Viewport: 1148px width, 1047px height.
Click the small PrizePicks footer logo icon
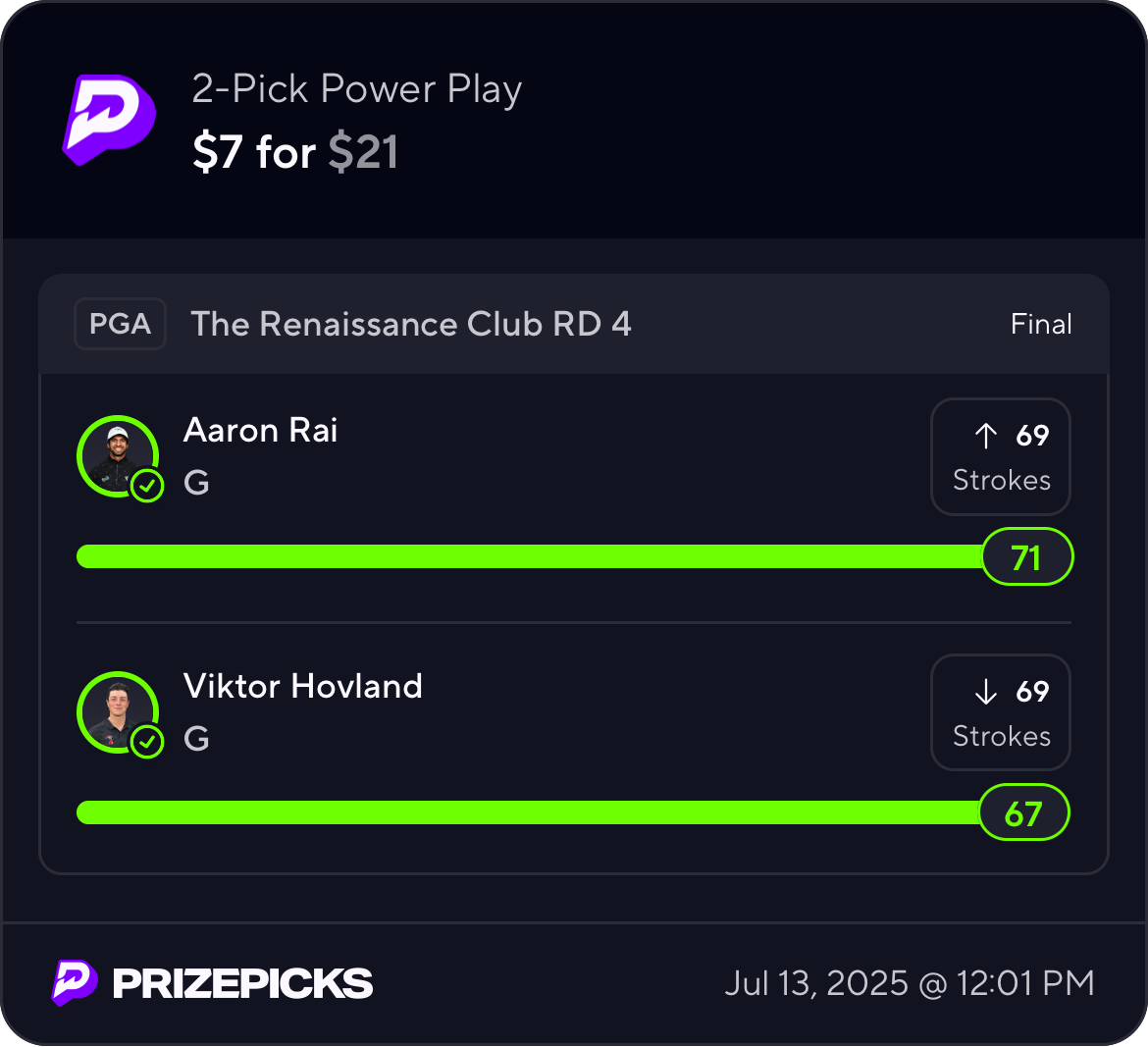pyautogui.click(x=75, y=982)
